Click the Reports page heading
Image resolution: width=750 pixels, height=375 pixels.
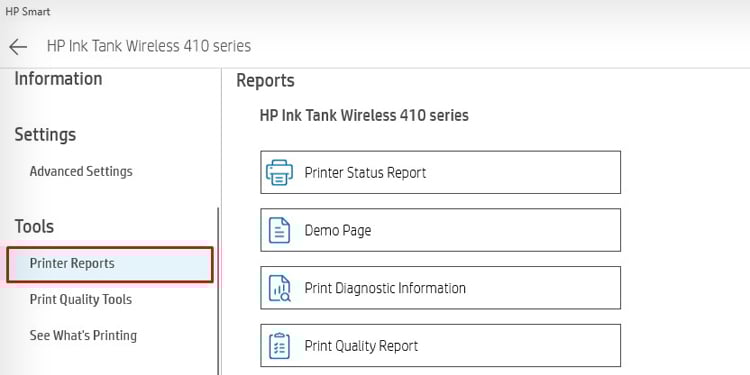click(x=265, y=80)
